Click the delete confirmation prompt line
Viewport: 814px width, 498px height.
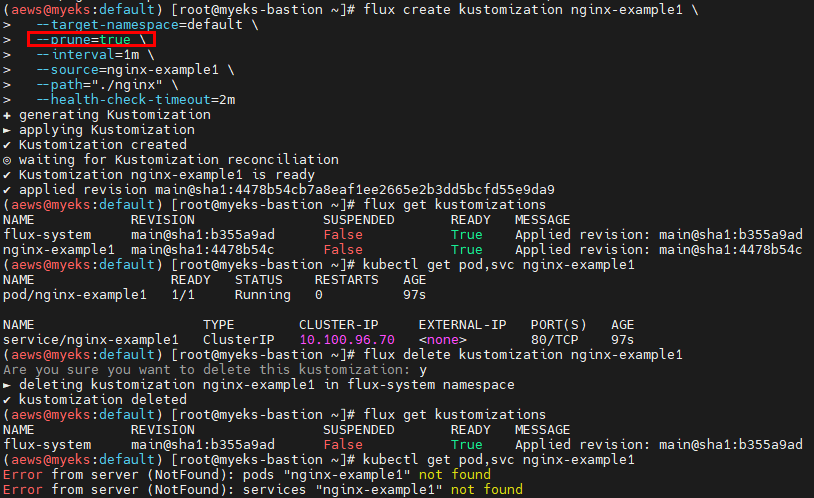click(x=215, y=370)
